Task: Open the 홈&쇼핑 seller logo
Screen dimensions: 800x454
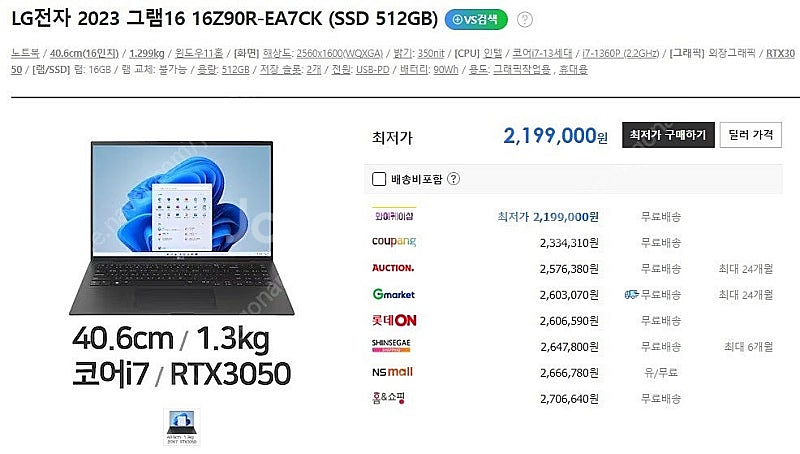Action: (388, 398)
